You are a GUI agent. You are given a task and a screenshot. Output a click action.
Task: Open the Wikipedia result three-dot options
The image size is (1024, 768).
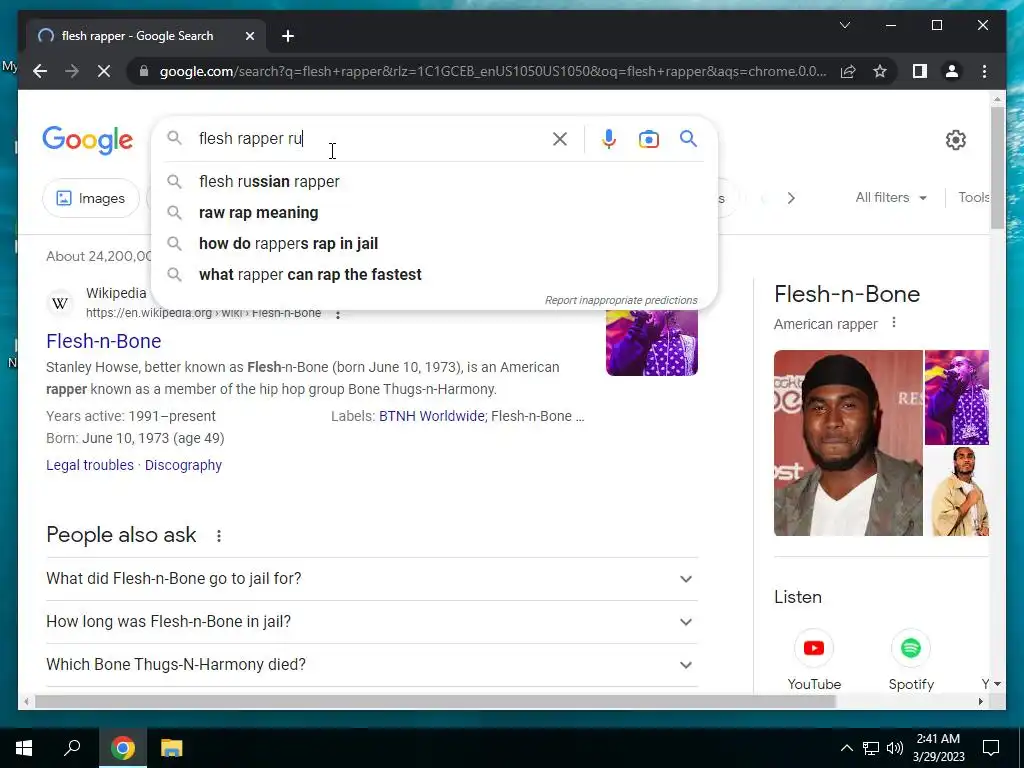(x=338, y=315)
